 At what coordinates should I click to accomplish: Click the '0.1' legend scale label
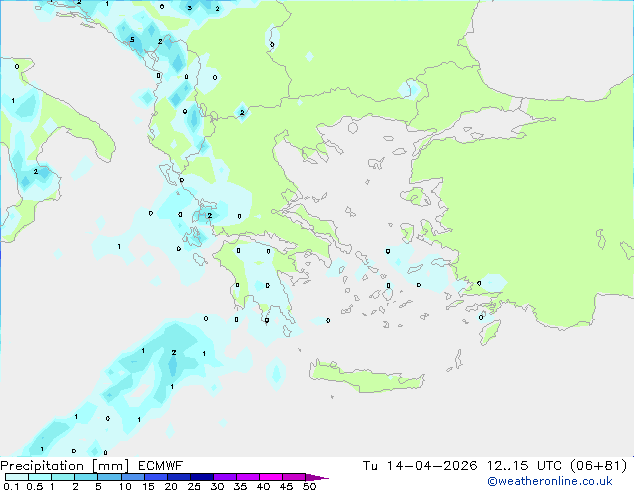(x=11, y=486)
